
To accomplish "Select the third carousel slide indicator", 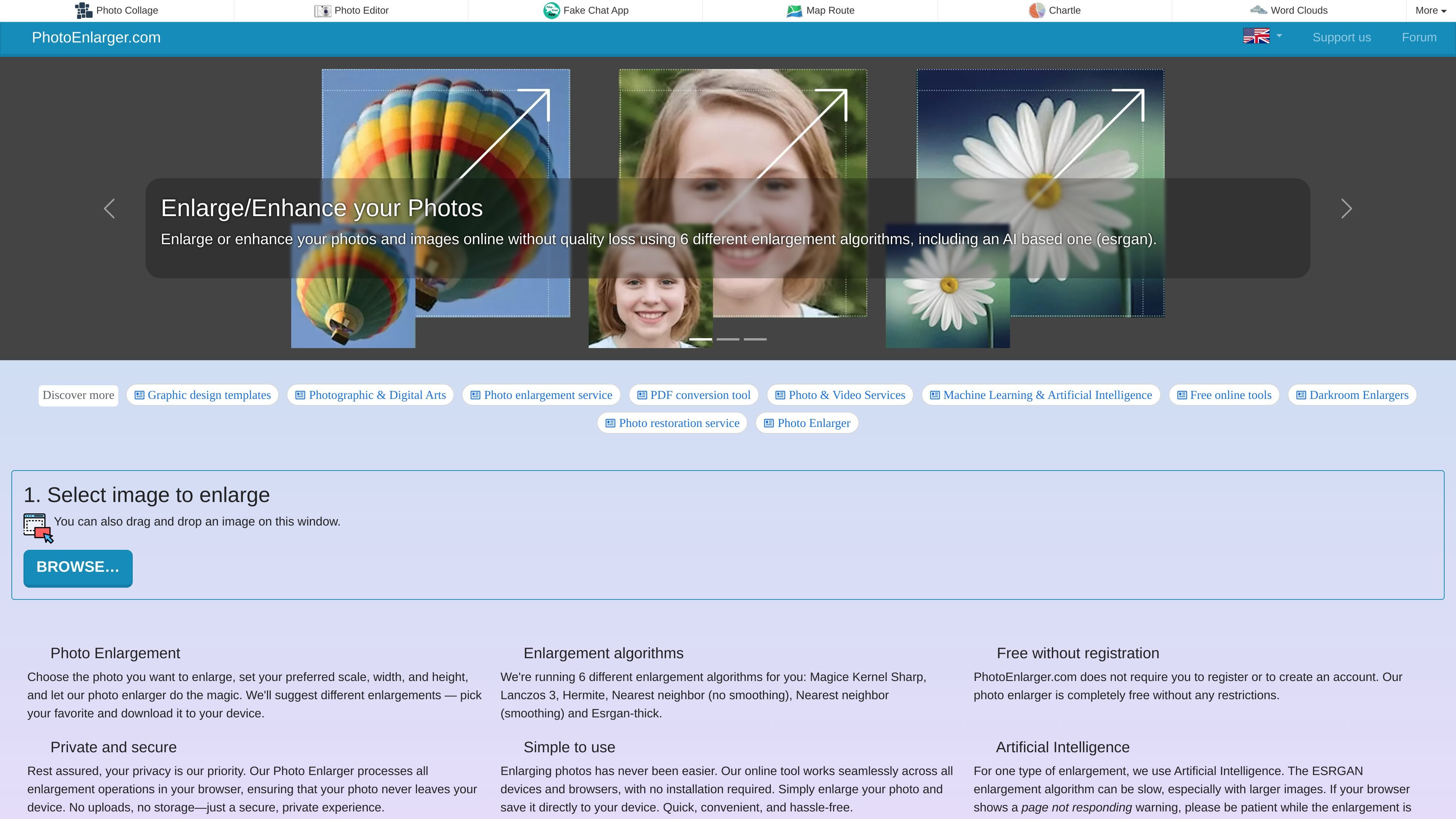I will tap(755, 339).
